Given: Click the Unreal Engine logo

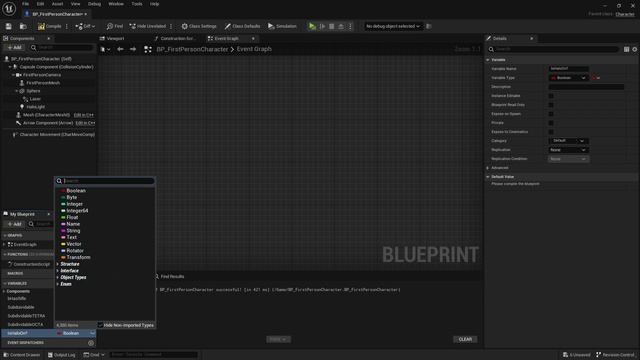Looking at the screenshot, I should point(9,8).
